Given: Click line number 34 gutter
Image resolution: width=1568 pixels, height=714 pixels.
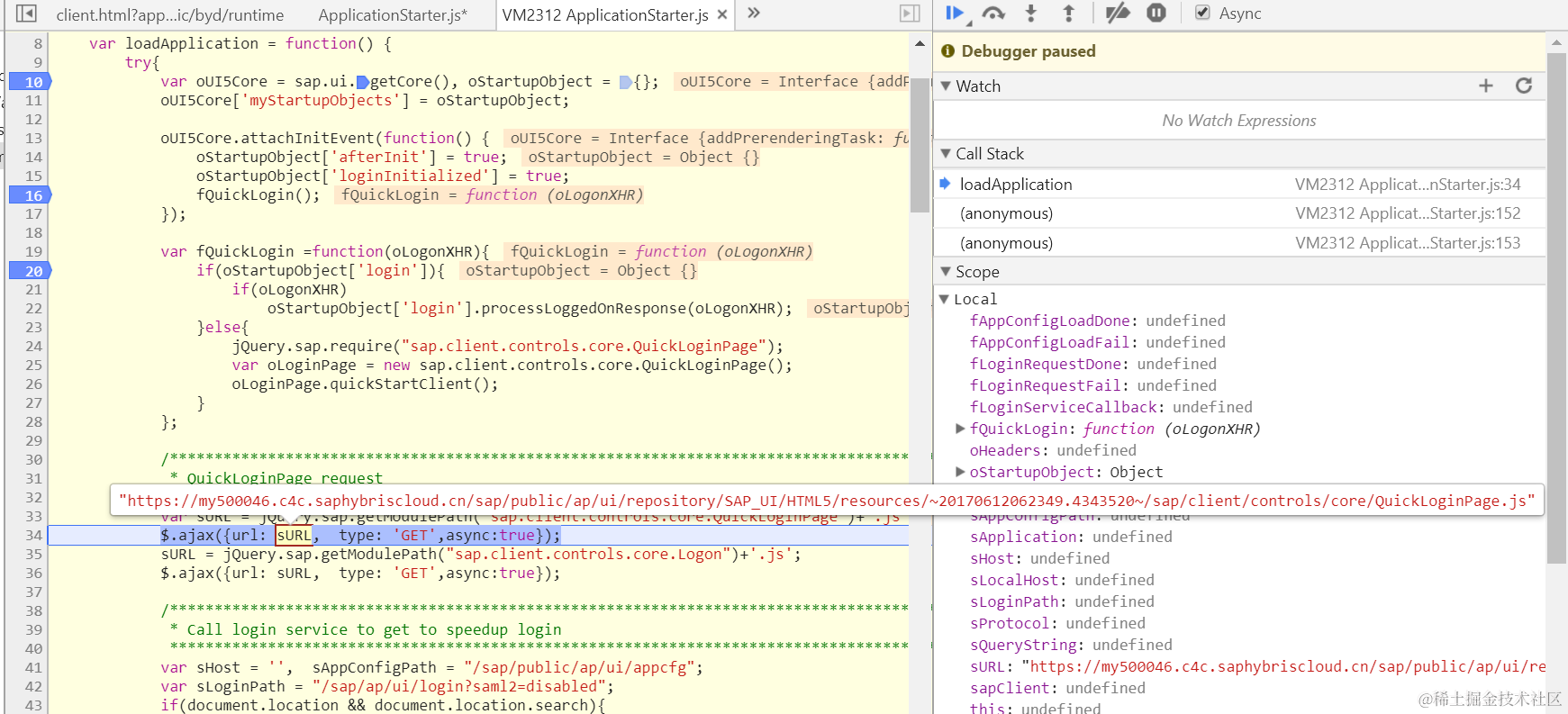Looking at the screenshot, I should 33,535.
